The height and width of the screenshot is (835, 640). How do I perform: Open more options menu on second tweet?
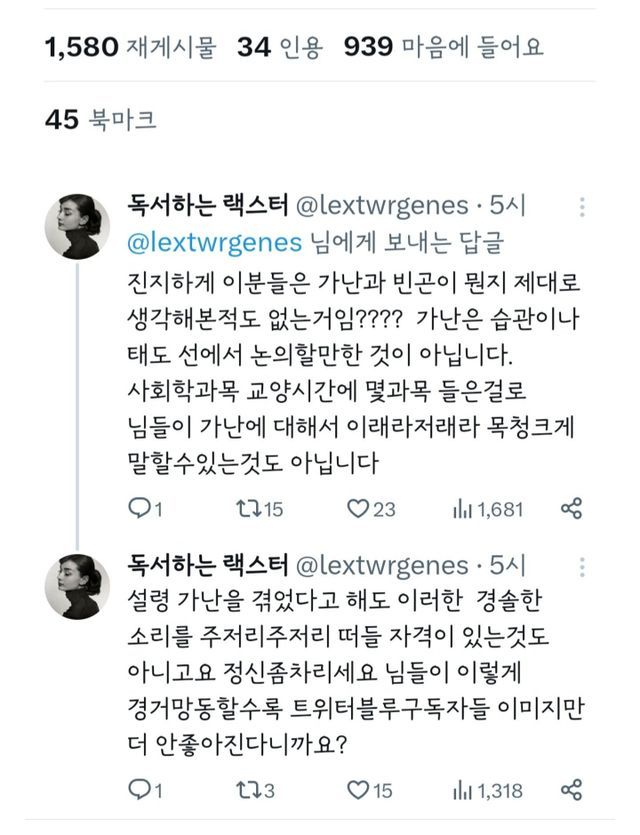(582, 567)
